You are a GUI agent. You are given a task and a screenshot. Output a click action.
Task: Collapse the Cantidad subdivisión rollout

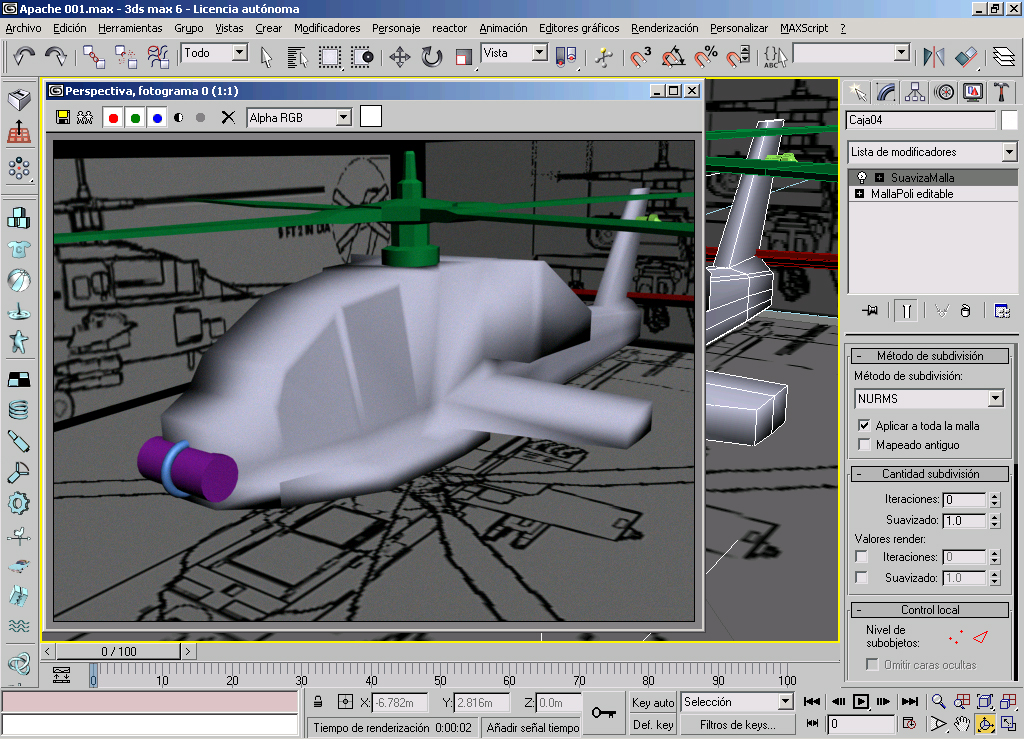930,474
